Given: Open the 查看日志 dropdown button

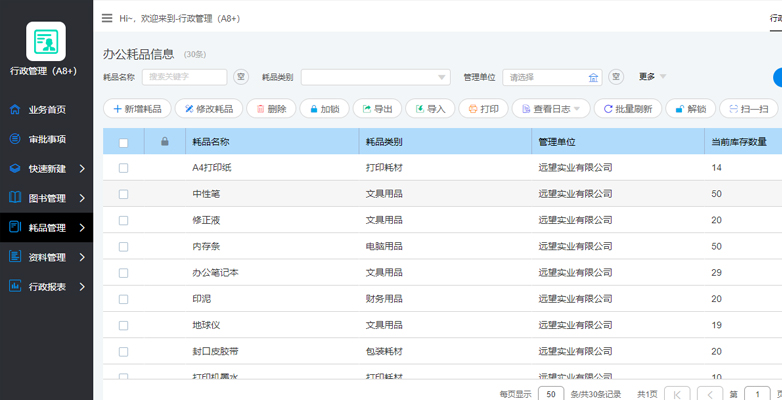Looking at the screenshot, I should tap(551, 109).
